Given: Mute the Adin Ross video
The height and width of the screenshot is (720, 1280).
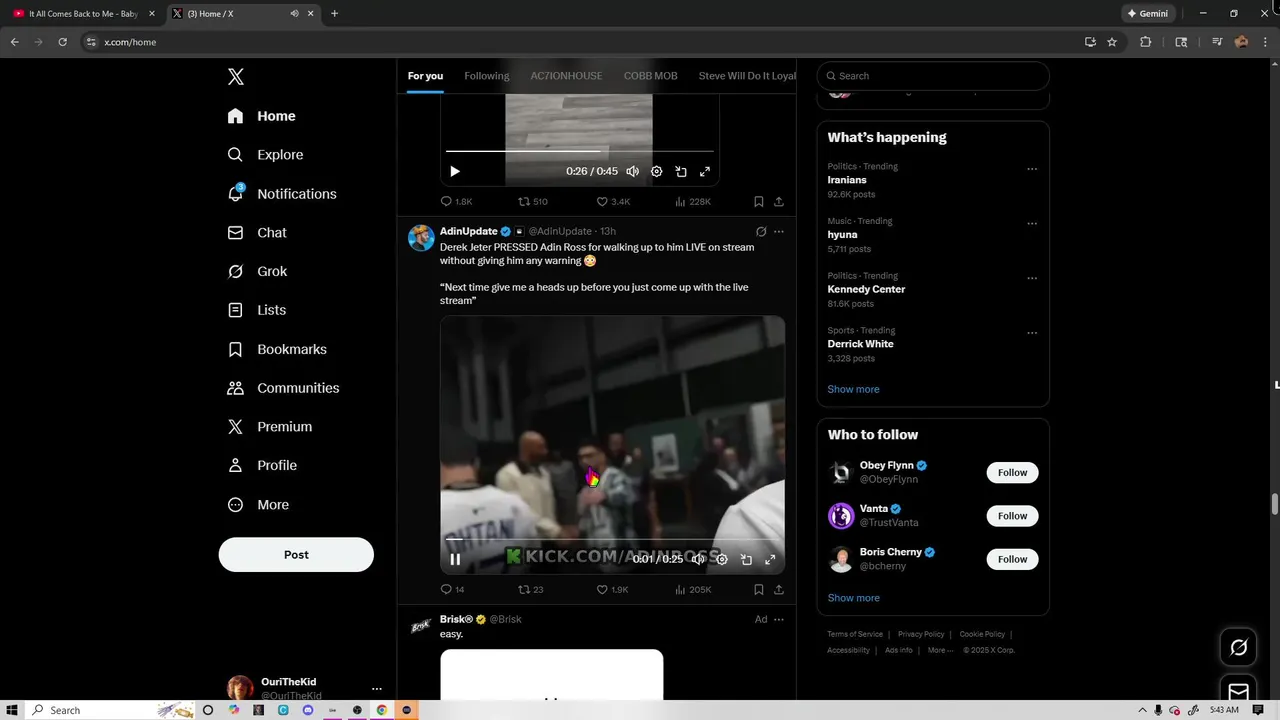Looking at the screenshot, I should point(698,560).
